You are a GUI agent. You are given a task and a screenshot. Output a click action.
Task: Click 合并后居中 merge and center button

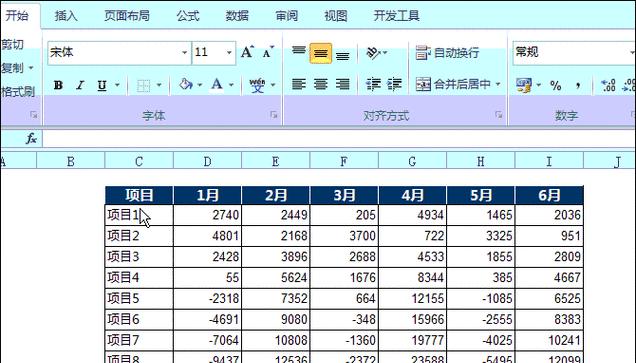[453, 84]
